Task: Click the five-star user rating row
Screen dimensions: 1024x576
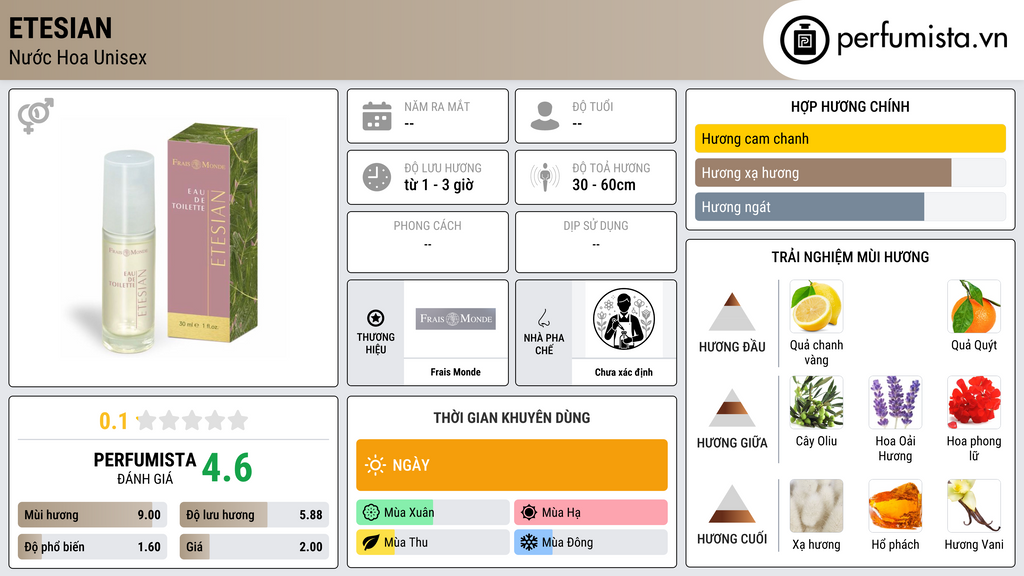Action: point(193,421)
